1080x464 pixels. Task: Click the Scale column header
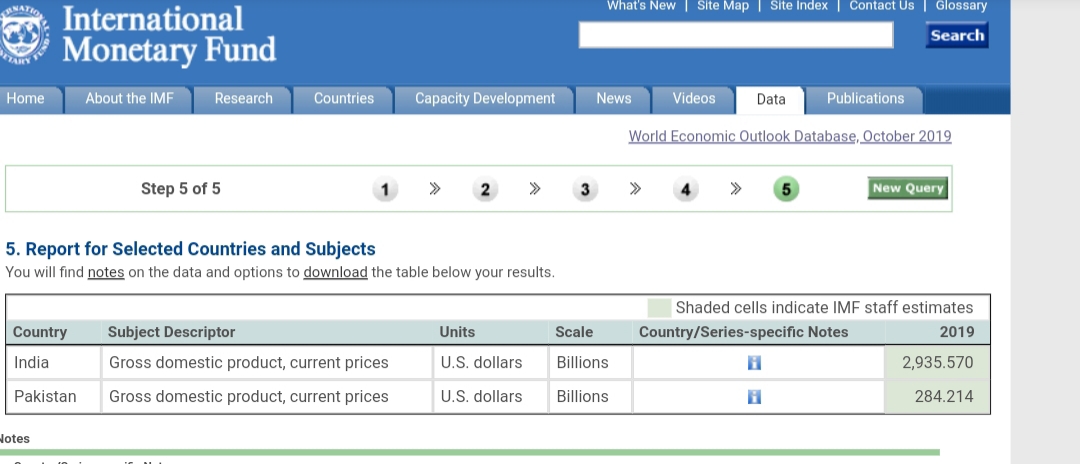point(590,333)
